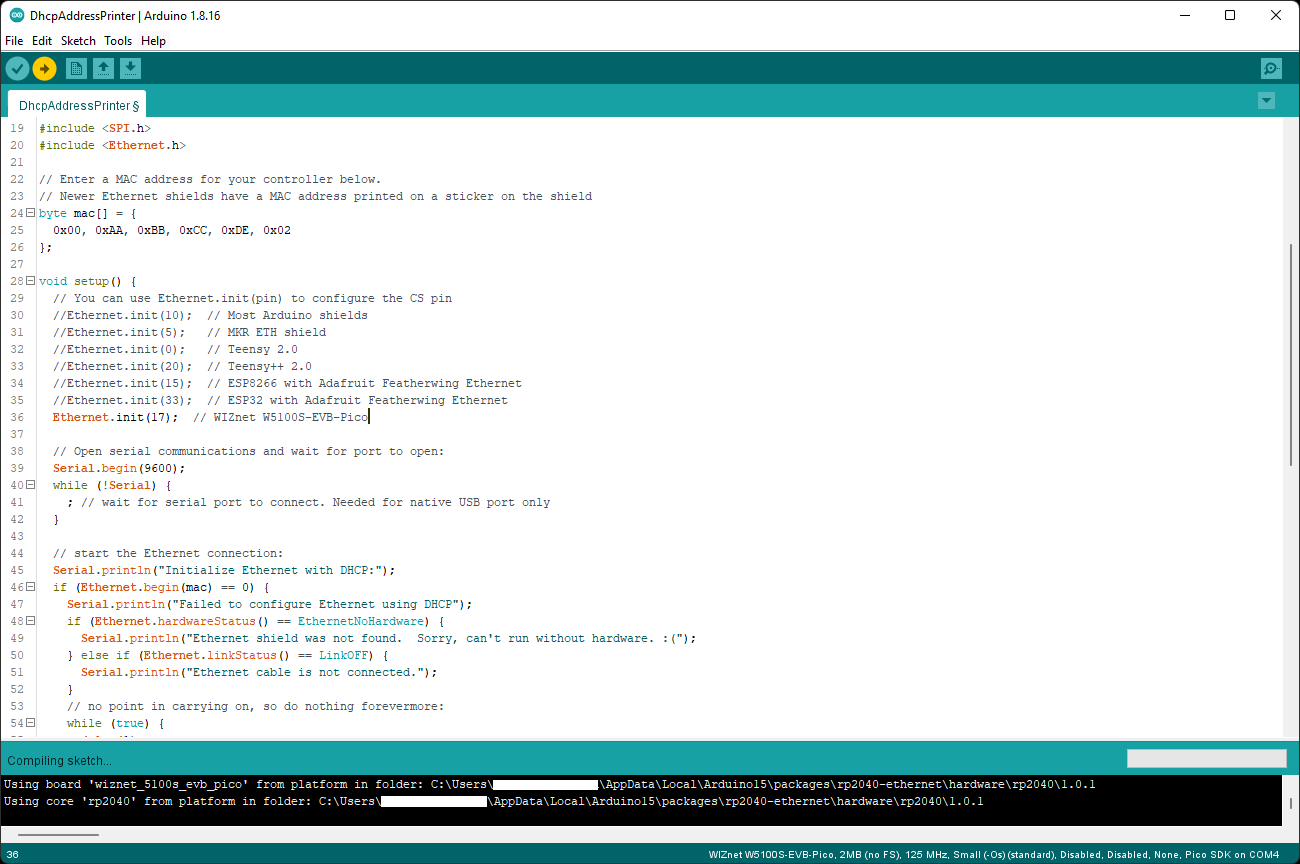Click the //Ethernet.init(0) Teensy 2.0 line

coord(175,349)
